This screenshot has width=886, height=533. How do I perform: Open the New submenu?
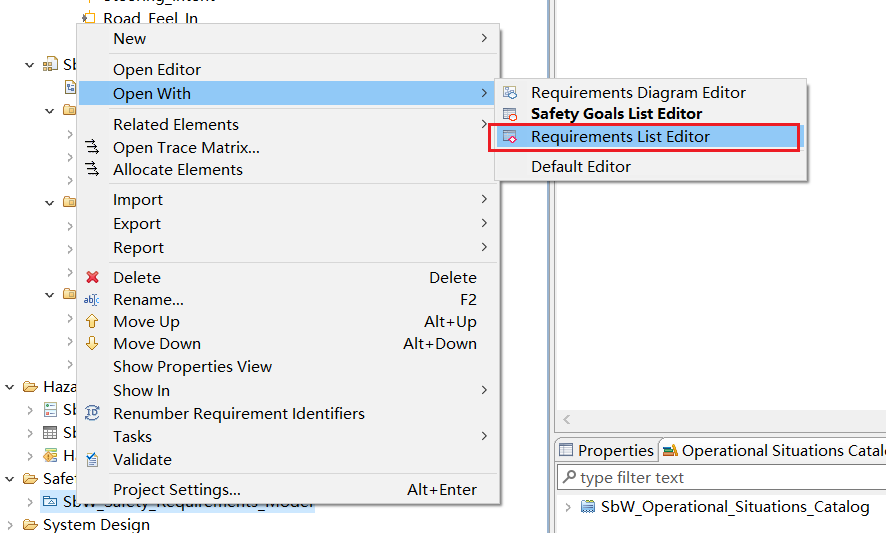pyautogui.click(x=288, y=38)
